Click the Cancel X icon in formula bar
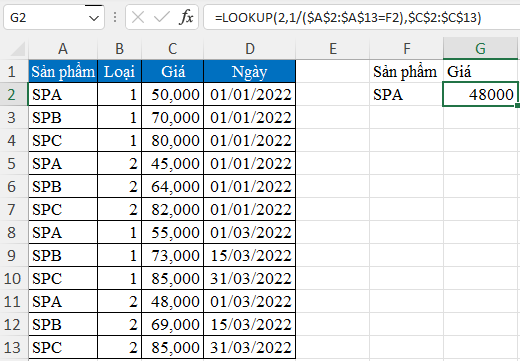This screenshot has height=361, width=520. click(138, 17)
